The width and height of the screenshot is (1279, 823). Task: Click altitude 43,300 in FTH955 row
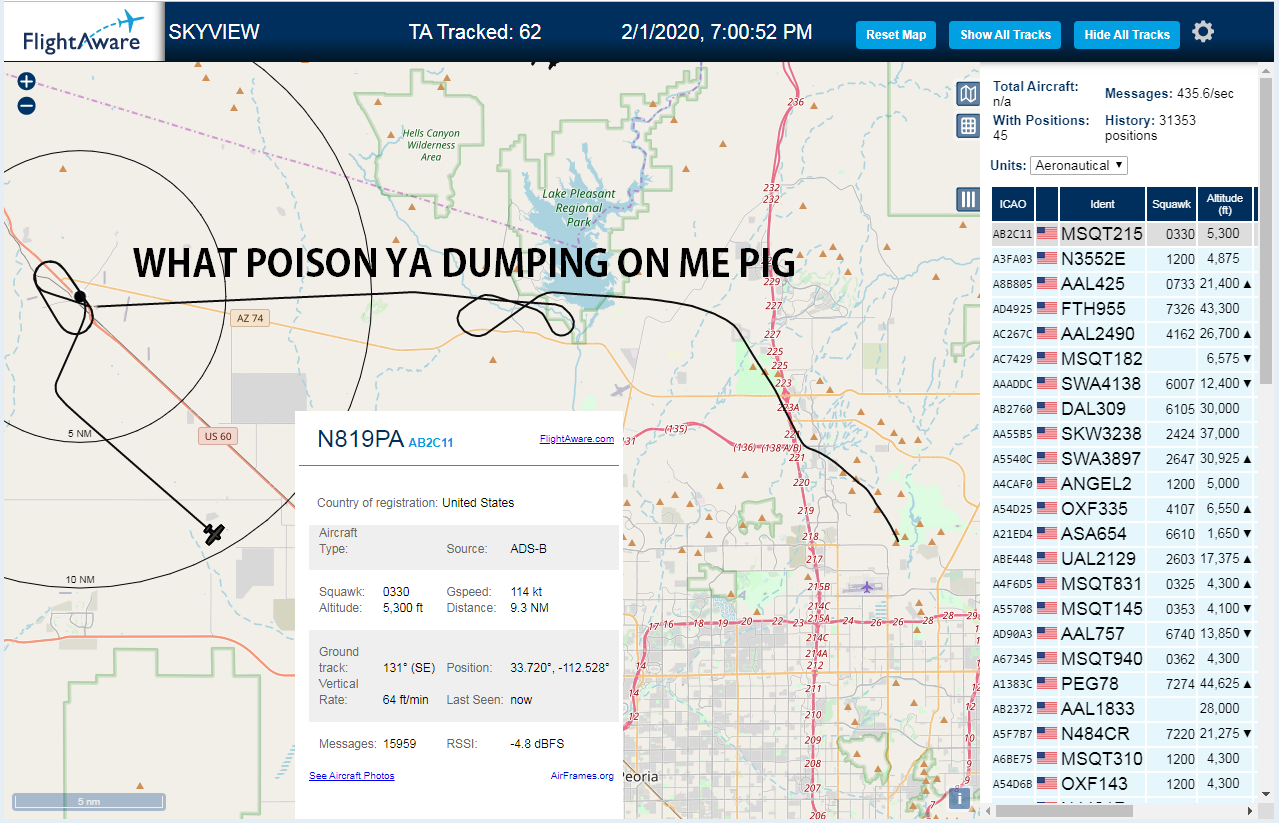pos(1223,309)
